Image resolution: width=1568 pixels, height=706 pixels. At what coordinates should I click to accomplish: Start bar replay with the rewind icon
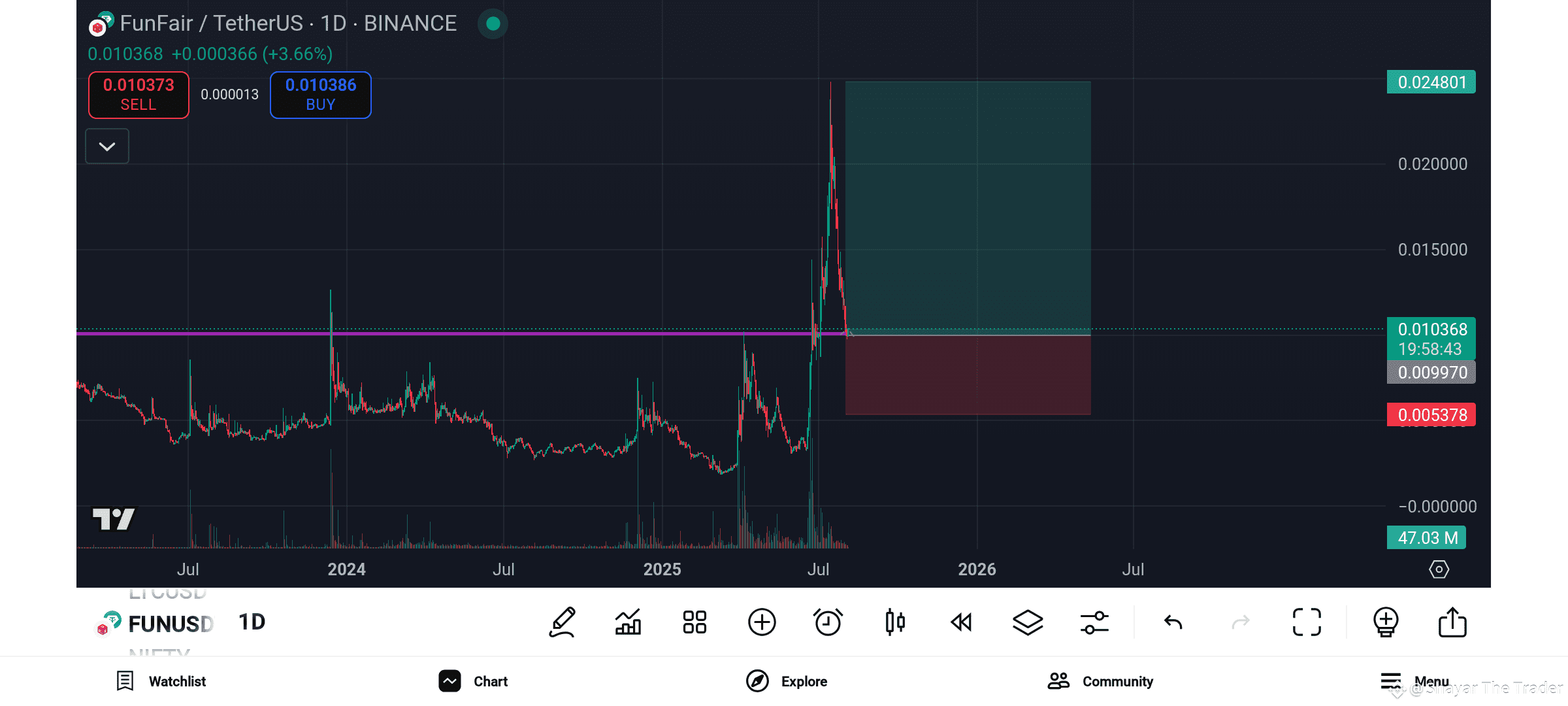(x=961, y=622)
